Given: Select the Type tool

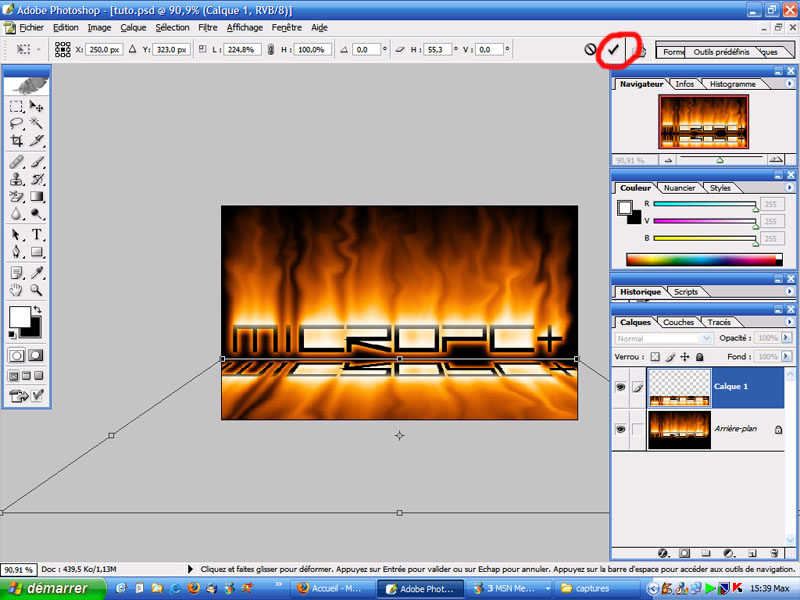Looking at the screenshot, I should (36, 235).
